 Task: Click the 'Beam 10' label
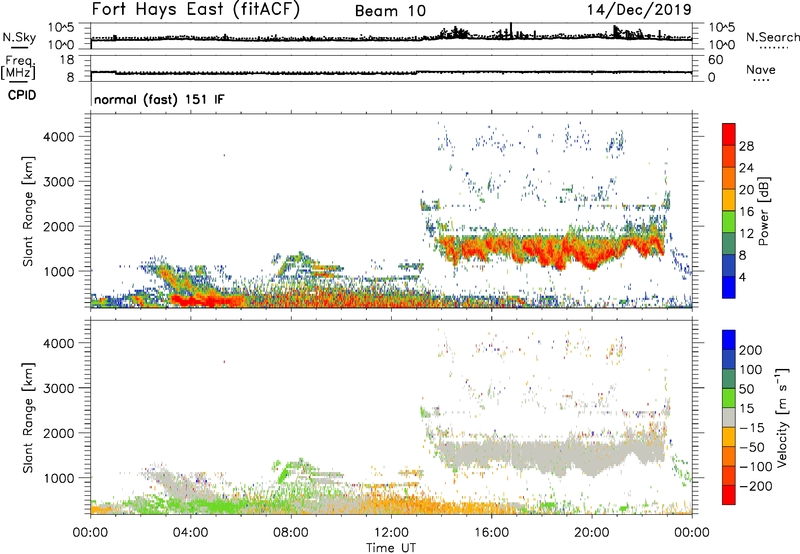pos(390,11)
